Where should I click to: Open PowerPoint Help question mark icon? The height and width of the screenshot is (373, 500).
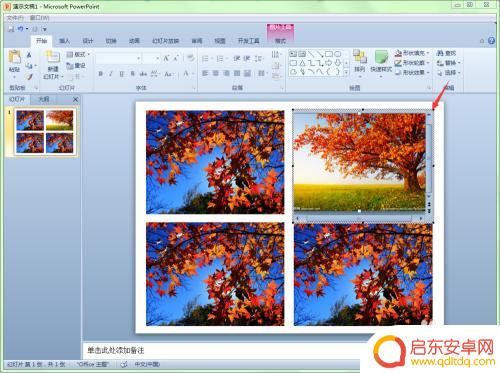[491, 41]
